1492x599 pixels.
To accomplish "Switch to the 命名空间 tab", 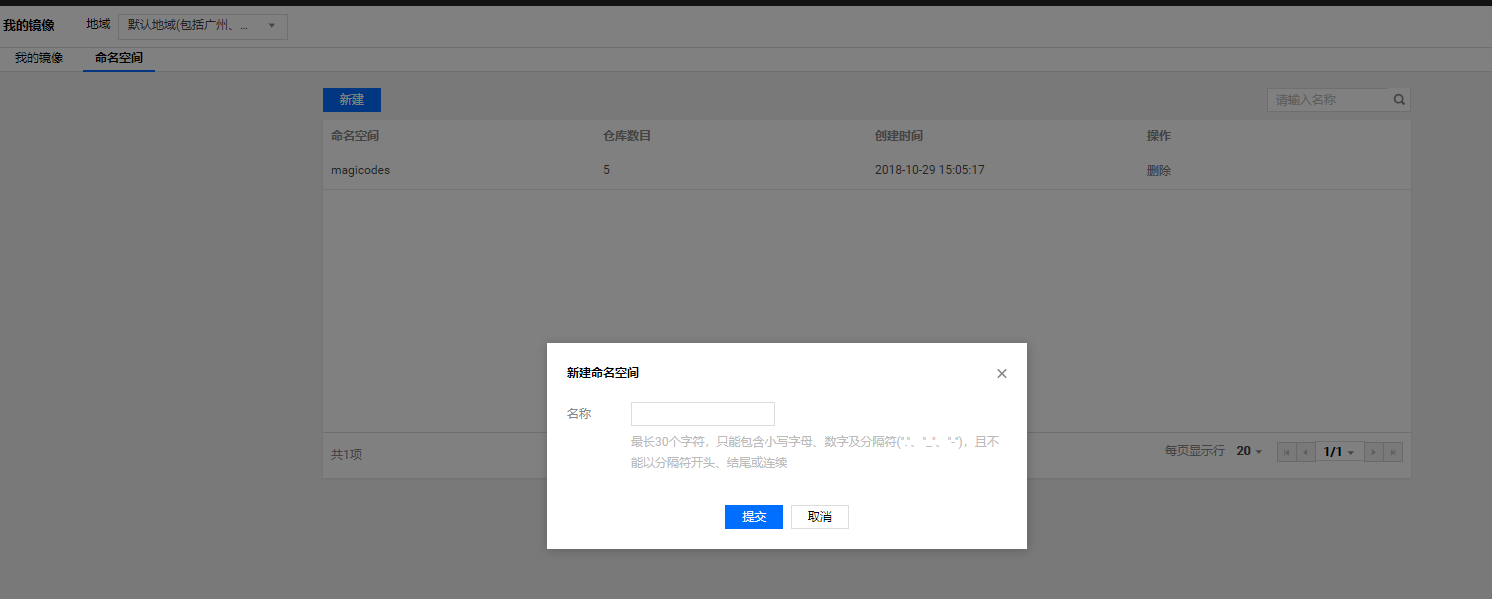I will tap(119, 58).
